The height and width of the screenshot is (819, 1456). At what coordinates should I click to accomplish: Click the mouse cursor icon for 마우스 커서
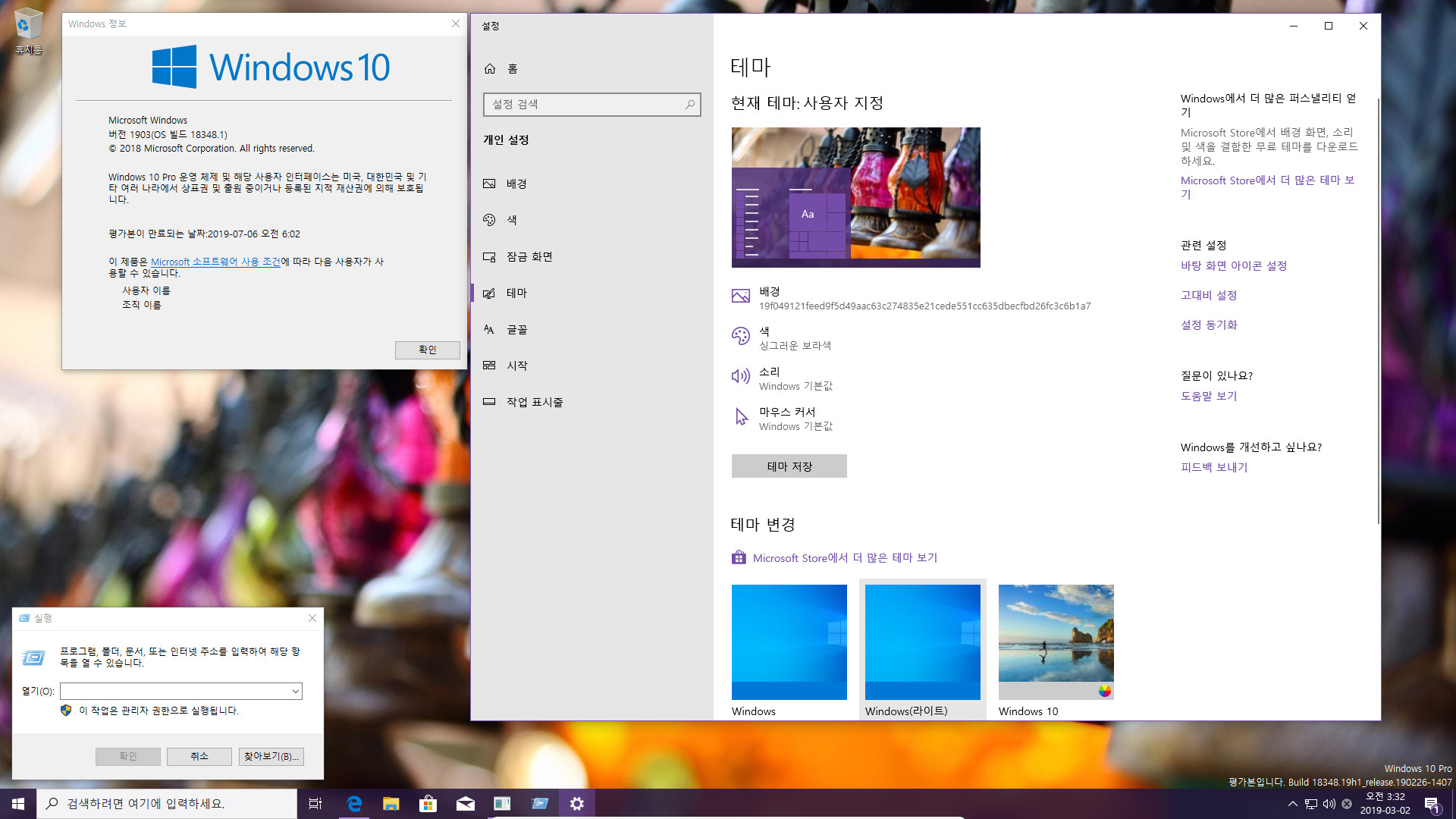coord(741,416)
